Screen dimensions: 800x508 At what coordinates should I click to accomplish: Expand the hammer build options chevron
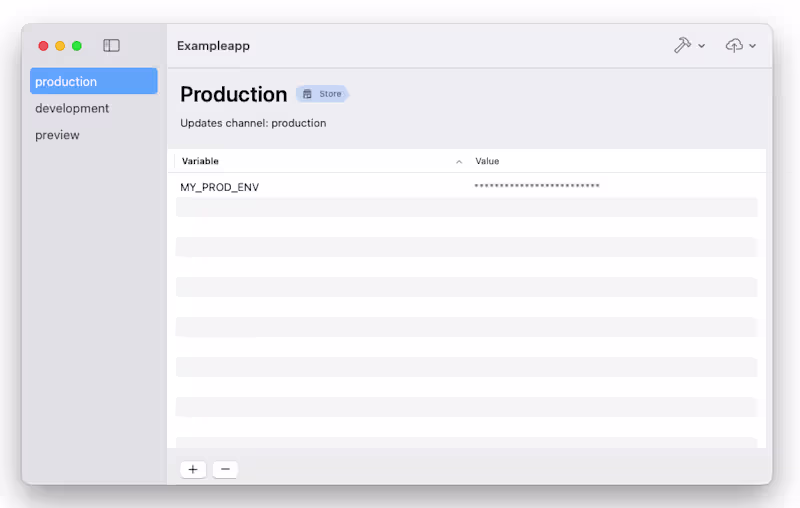pos(702,46)
